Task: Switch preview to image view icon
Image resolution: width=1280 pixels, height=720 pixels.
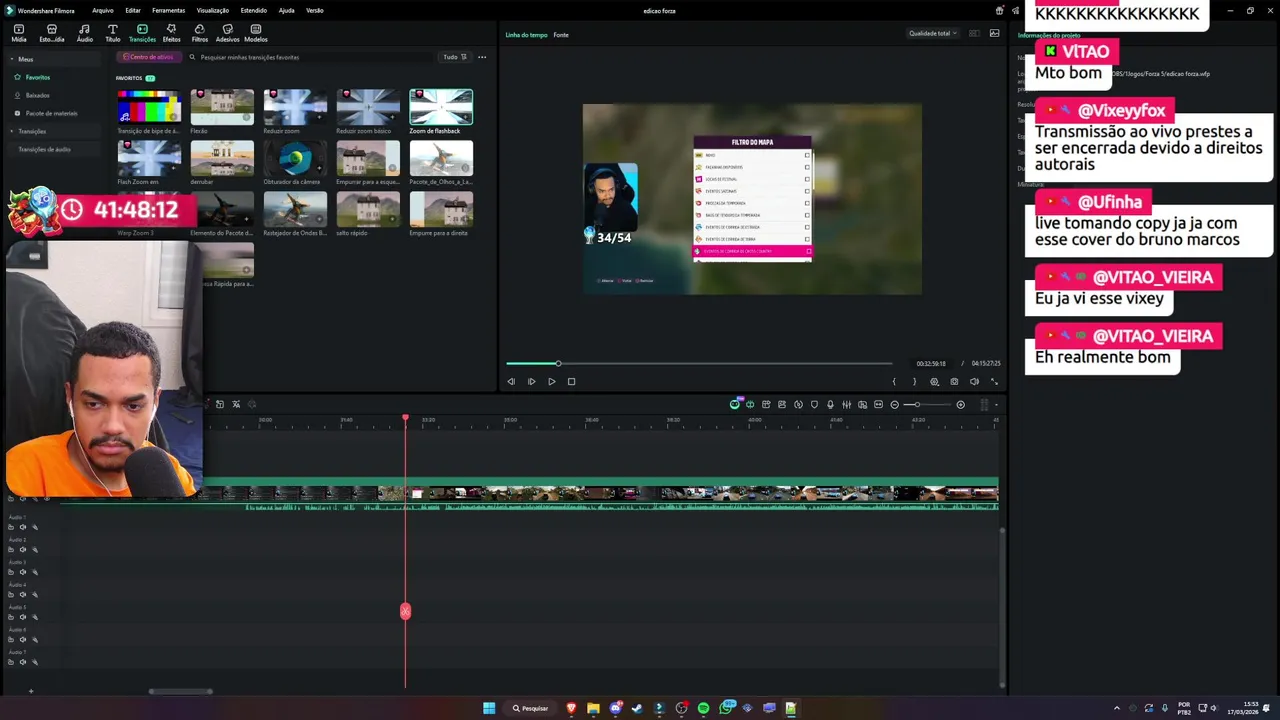Action: pyautogui.click(x=994, y=33)
